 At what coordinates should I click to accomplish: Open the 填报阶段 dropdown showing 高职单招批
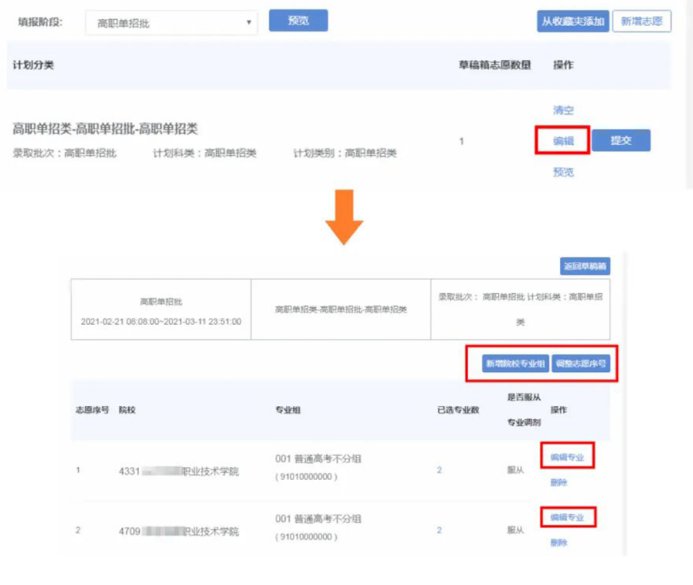171,22
